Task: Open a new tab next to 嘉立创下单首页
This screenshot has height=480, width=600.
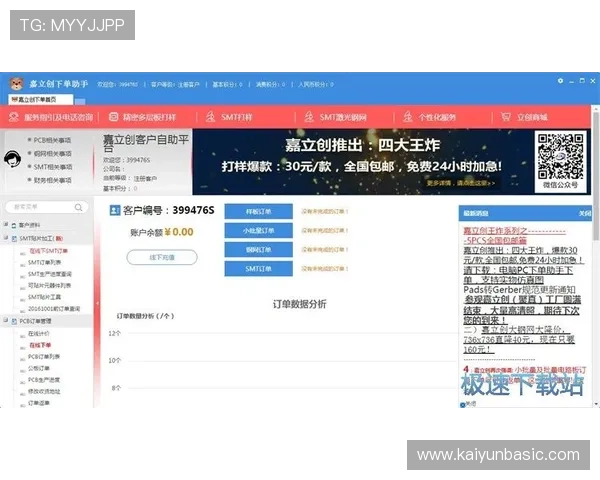Action: (80, 101)
